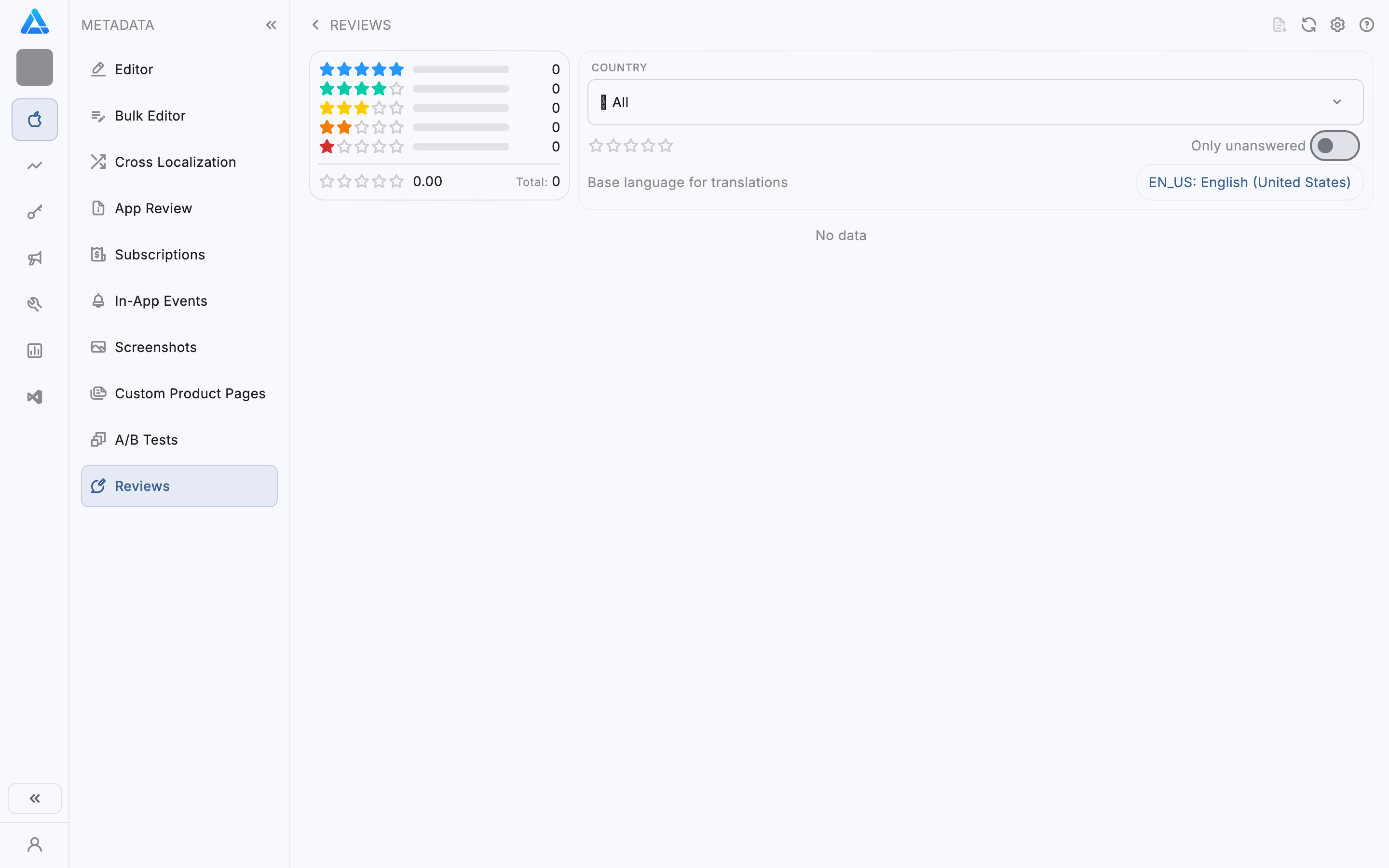This screenshot has width=1389, height=868.
Task: Open the Apple platform section in sidebar
Action: click(x=34, y=120)
